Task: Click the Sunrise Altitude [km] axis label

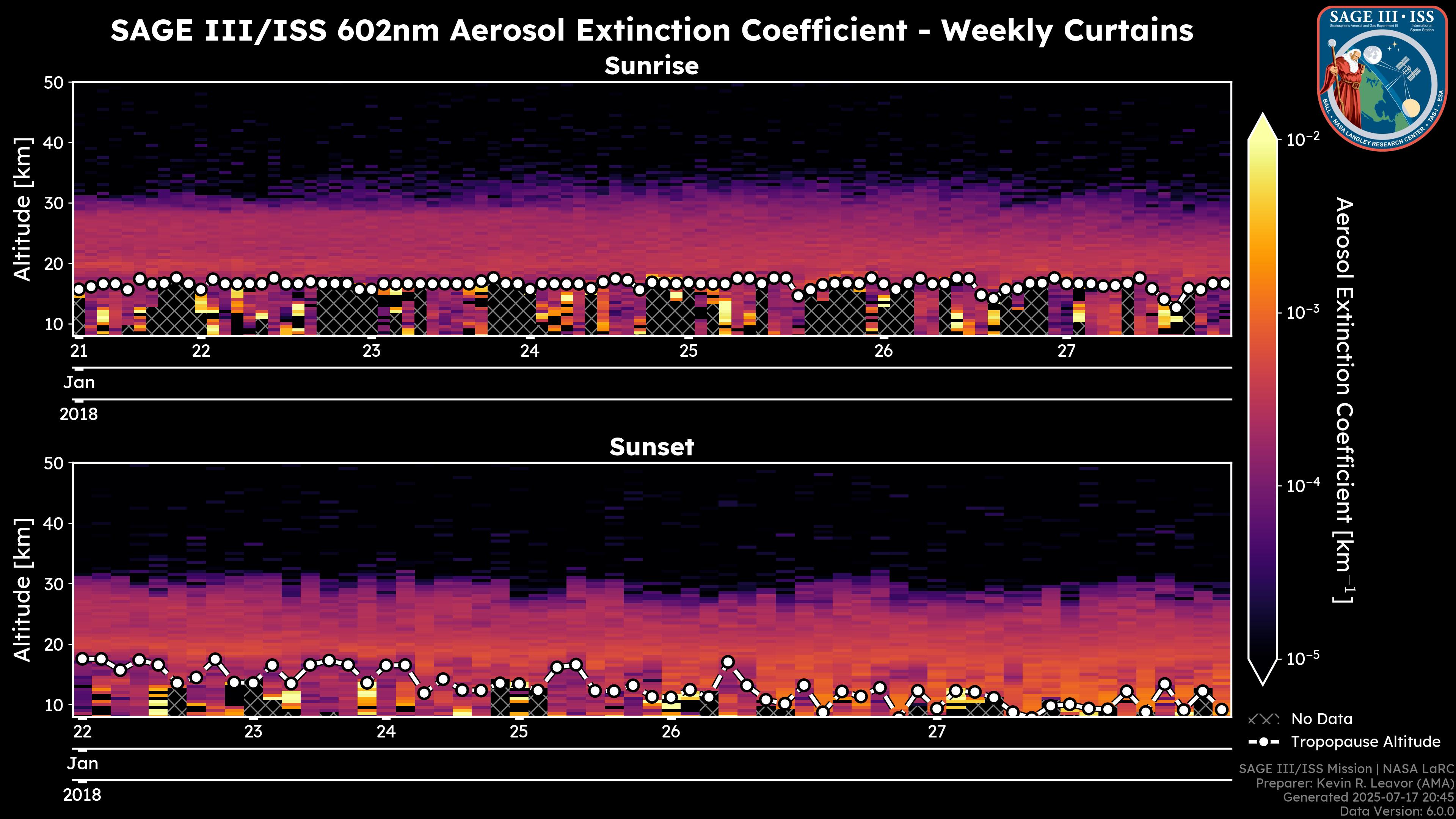Action: (x=23, y=209)
